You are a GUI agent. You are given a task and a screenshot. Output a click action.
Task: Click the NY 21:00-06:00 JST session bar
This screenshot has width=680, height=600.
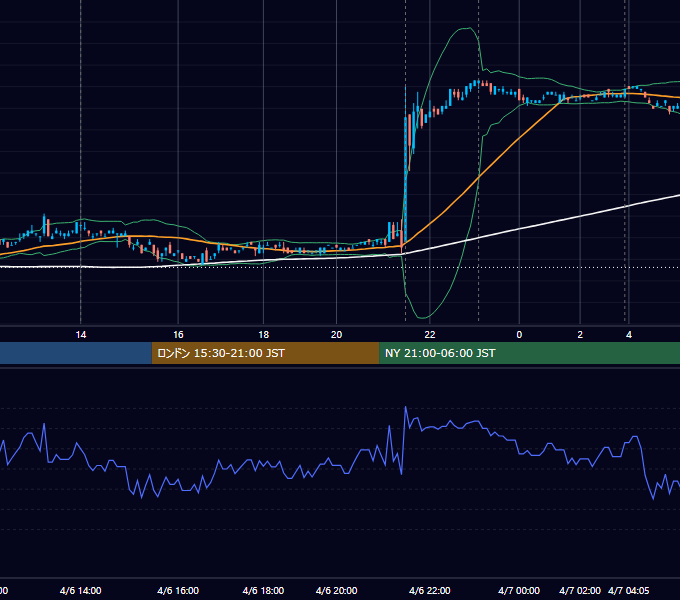[529, 353]
